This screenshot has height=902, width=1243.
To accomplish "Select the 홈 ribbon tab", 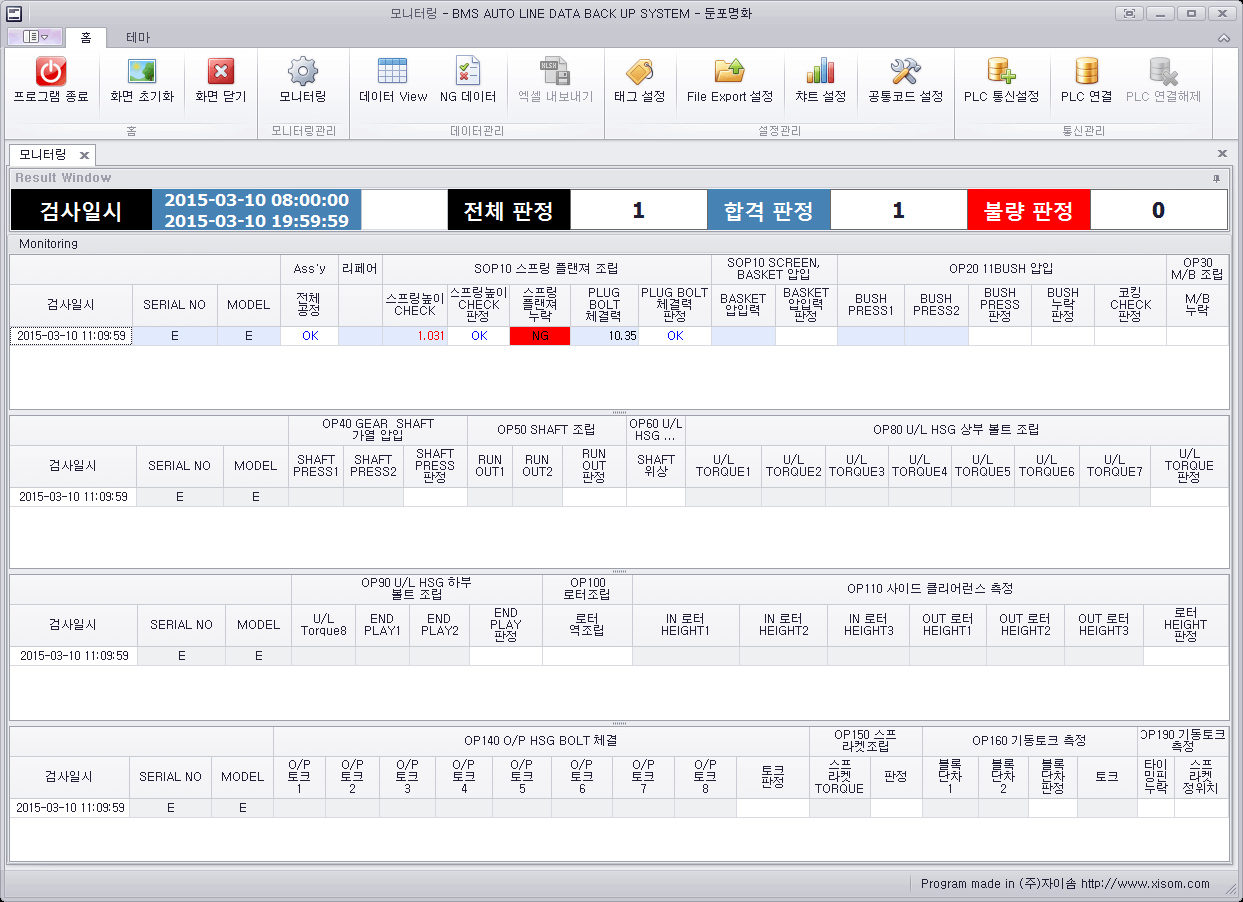I will click(86, 37).
